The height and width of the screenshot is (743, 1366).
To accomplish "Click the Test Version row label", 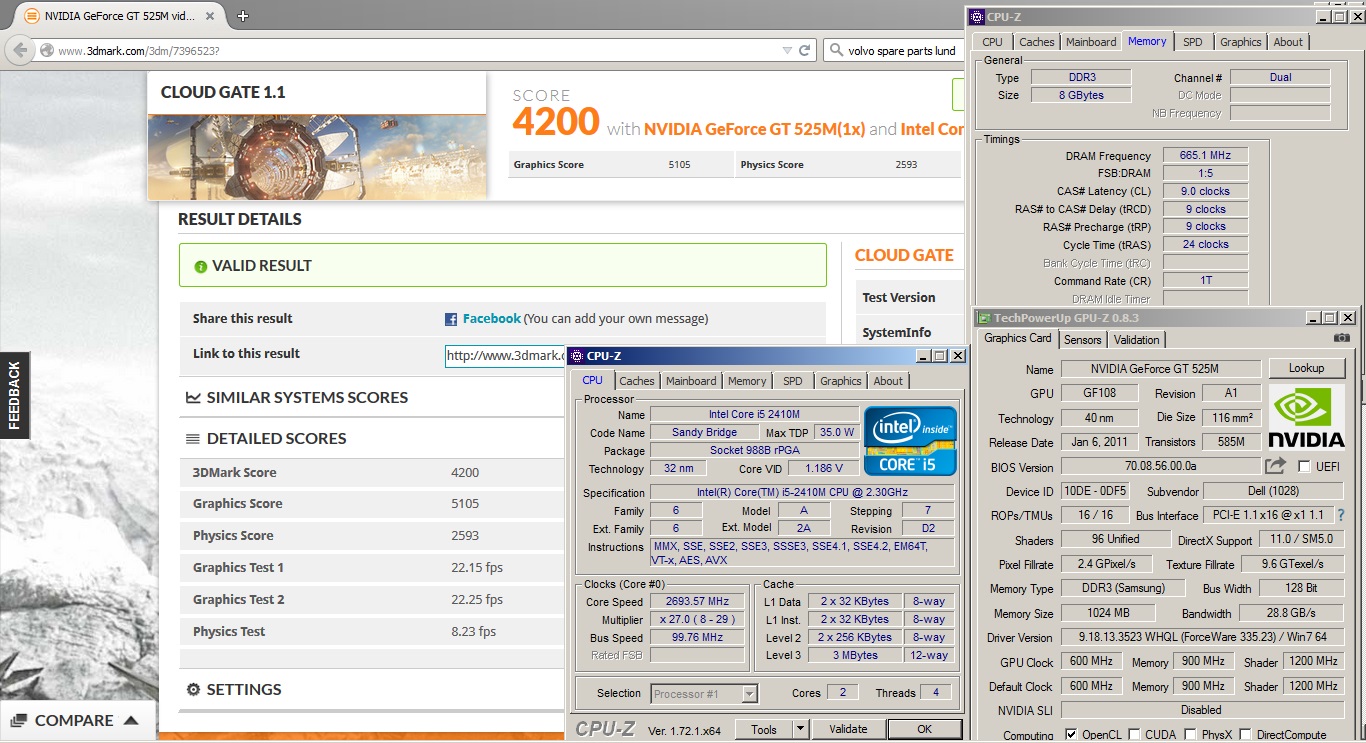I will [899, 298].
